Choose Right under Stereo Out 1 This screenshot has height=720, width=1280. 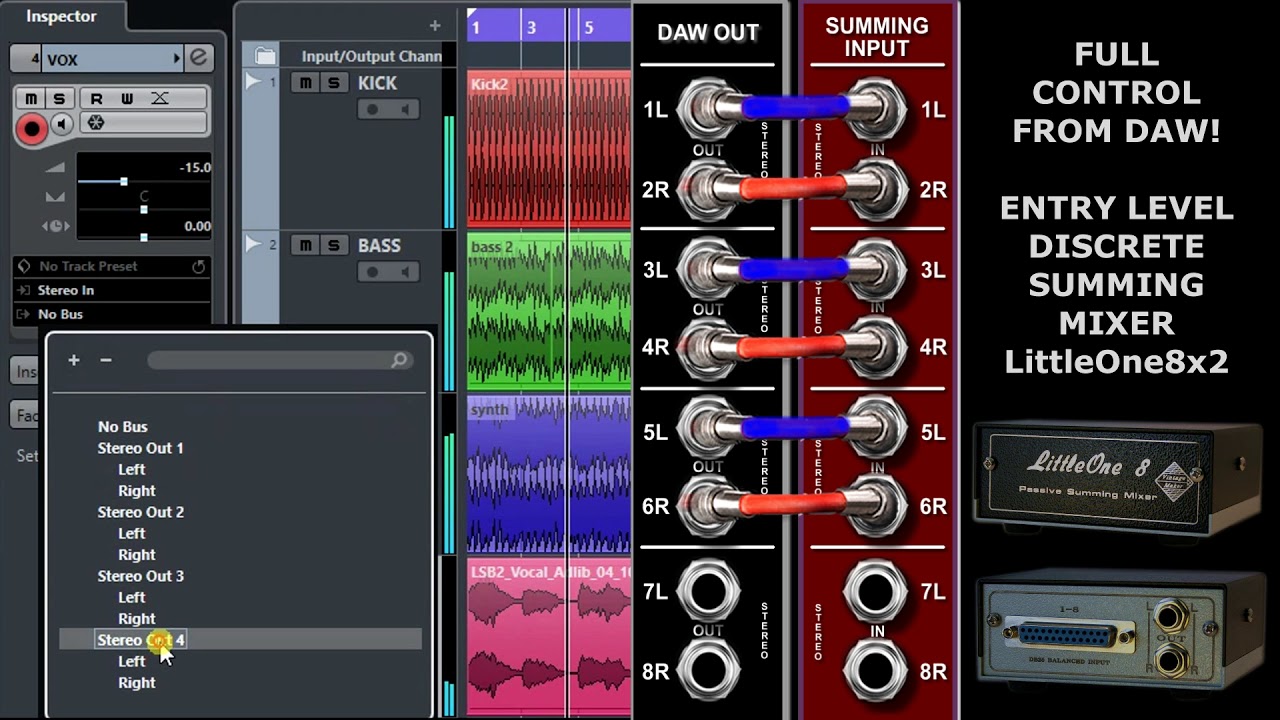click(x=137, y=491)
